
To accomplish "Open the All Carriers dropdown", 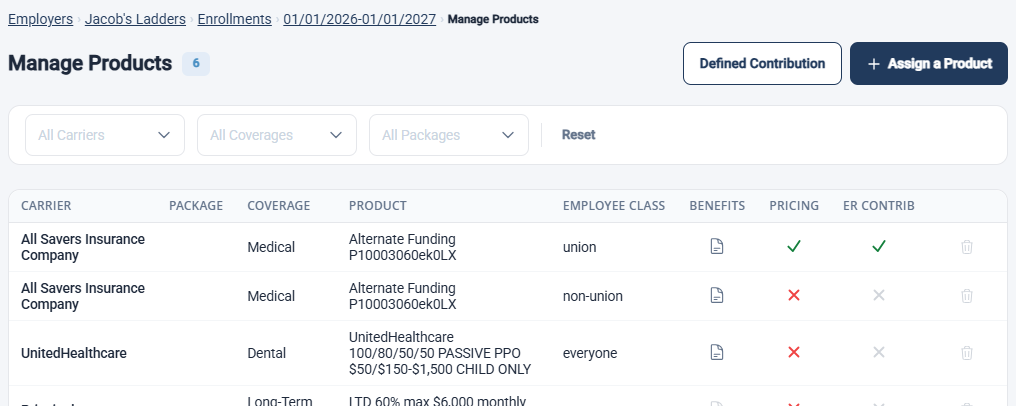I will point(105,135).
